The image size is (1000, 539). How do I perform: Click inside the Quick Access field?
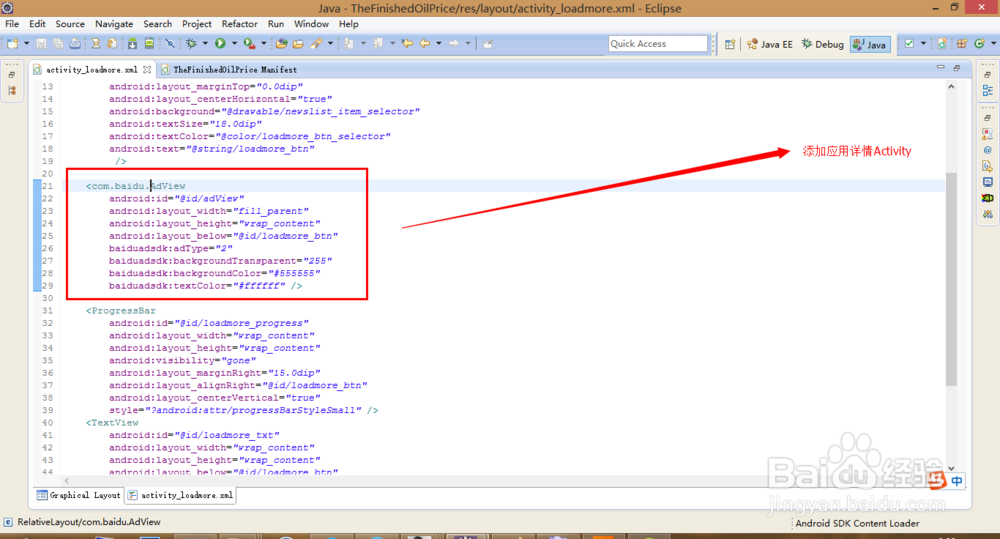coord(658,43)
